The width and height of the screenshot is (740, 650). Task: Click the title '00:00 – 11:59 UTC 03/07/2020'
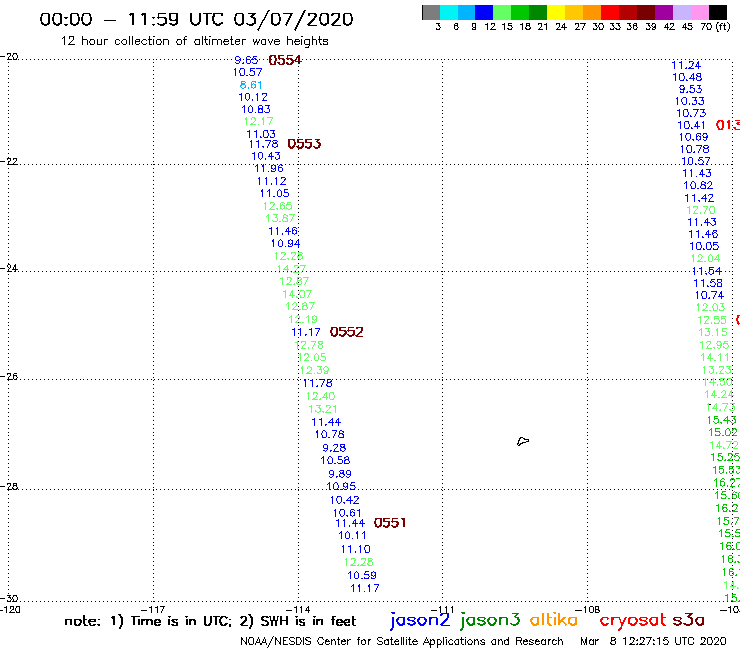coord(196,19)
